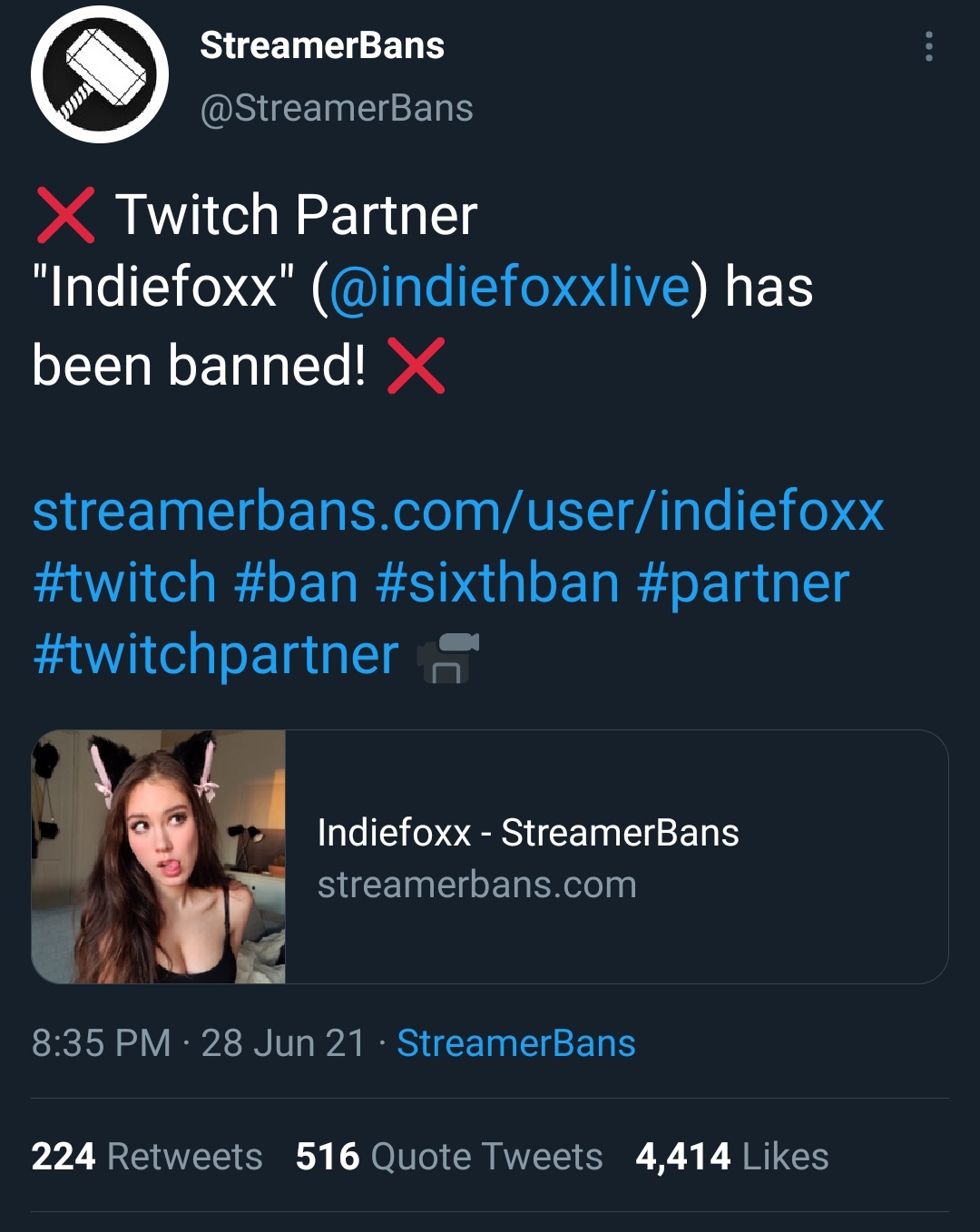Open the link card preview thumbnail
980x1232 pixels.
pyautogui.click(x=159, y=856)
